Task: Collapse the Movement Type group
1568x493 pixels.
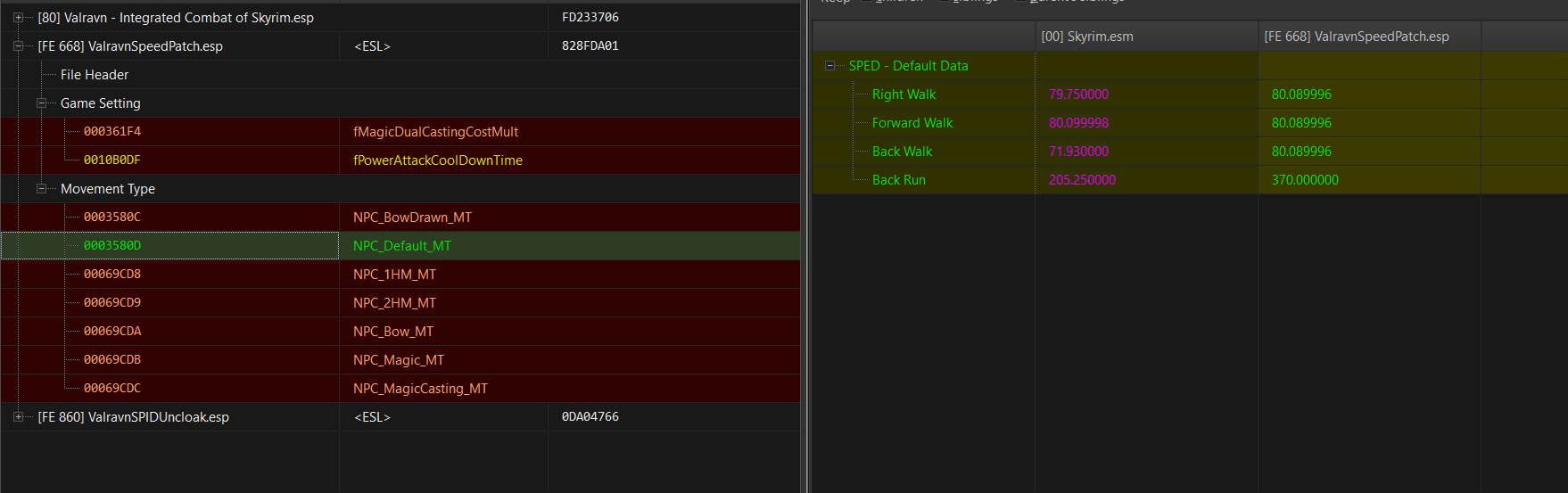Action: coord(41,189)
